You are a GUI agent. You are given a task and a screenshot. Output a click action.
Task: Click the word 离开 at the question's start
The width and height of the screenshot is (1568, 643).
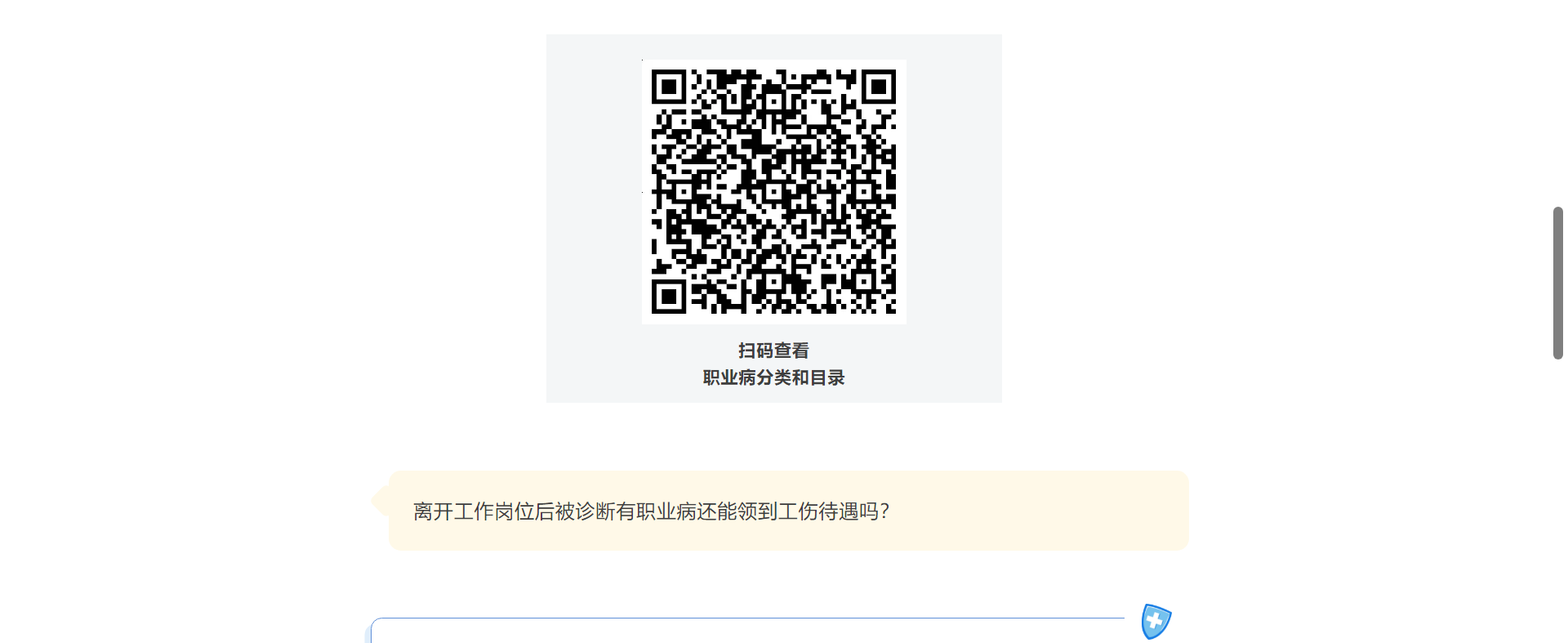433,511
